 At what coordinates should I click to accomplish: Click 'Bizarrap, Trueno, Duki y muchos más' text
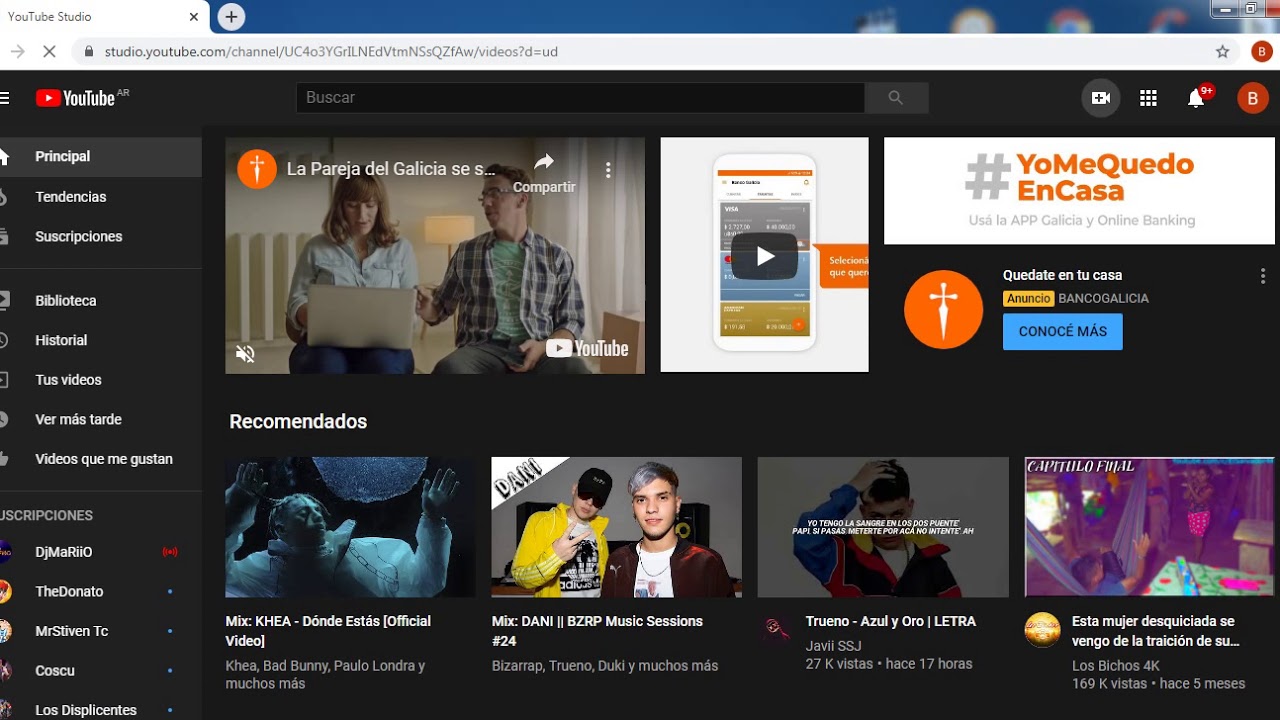(605, 666)
